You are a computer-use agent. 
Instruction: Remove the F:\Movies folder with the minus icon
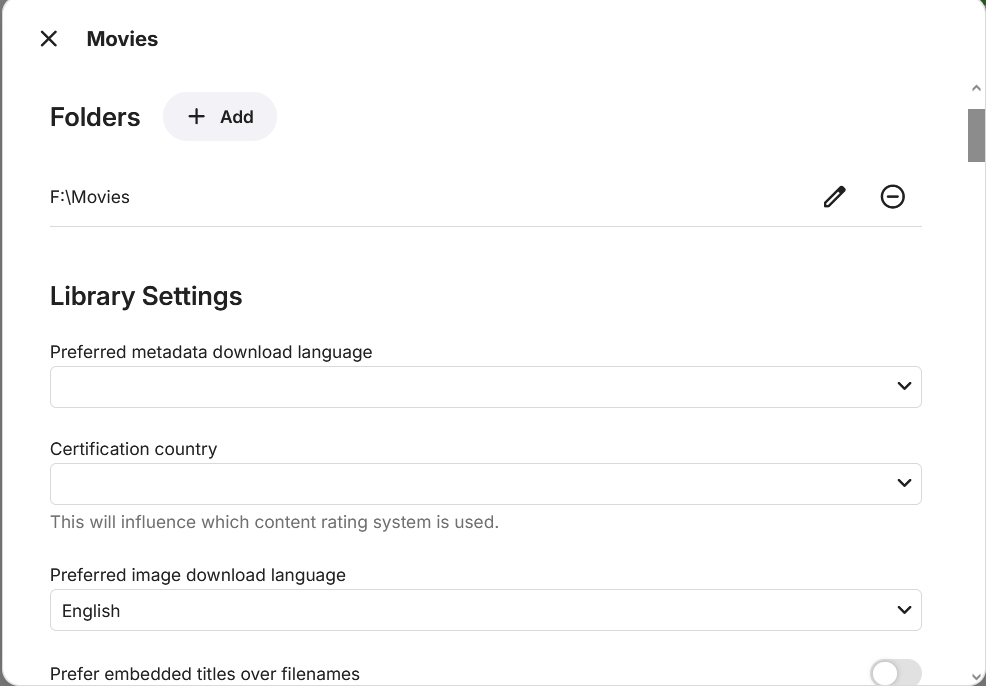(892, 197)
